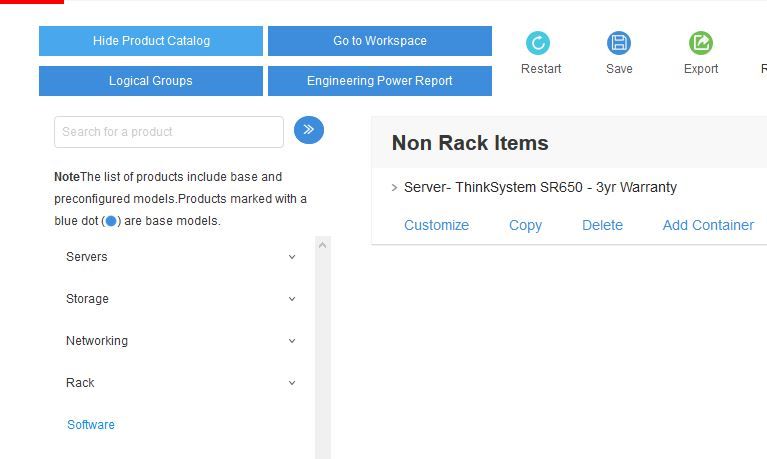Click the Storage category label

(87, 298)
